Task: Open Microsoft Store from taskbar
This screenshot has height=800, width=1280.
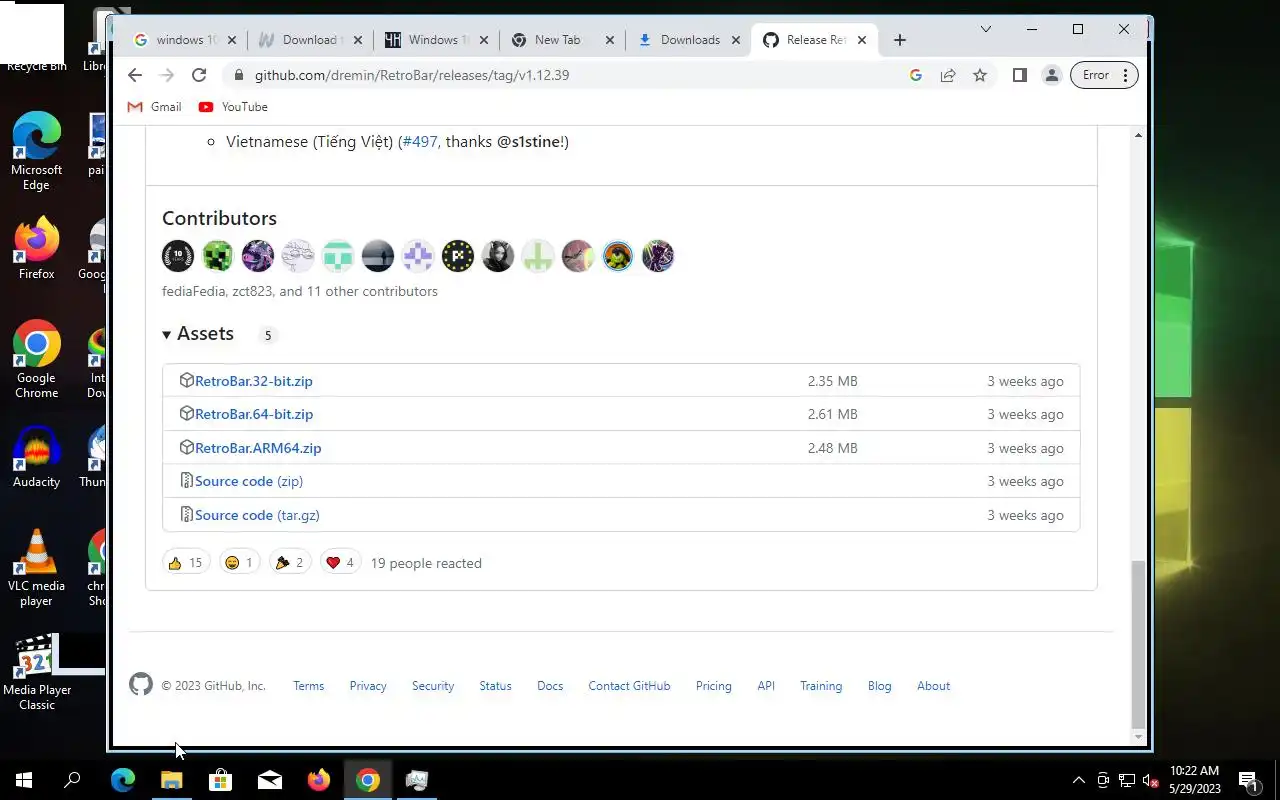Action: click(x=220, y=780)
